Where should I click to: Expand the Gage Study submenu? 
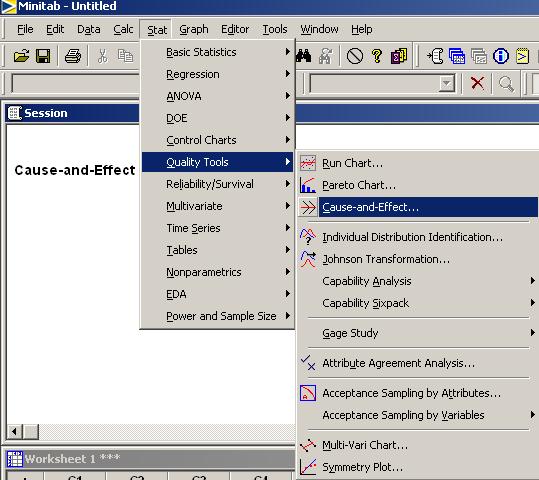[418, 333]
